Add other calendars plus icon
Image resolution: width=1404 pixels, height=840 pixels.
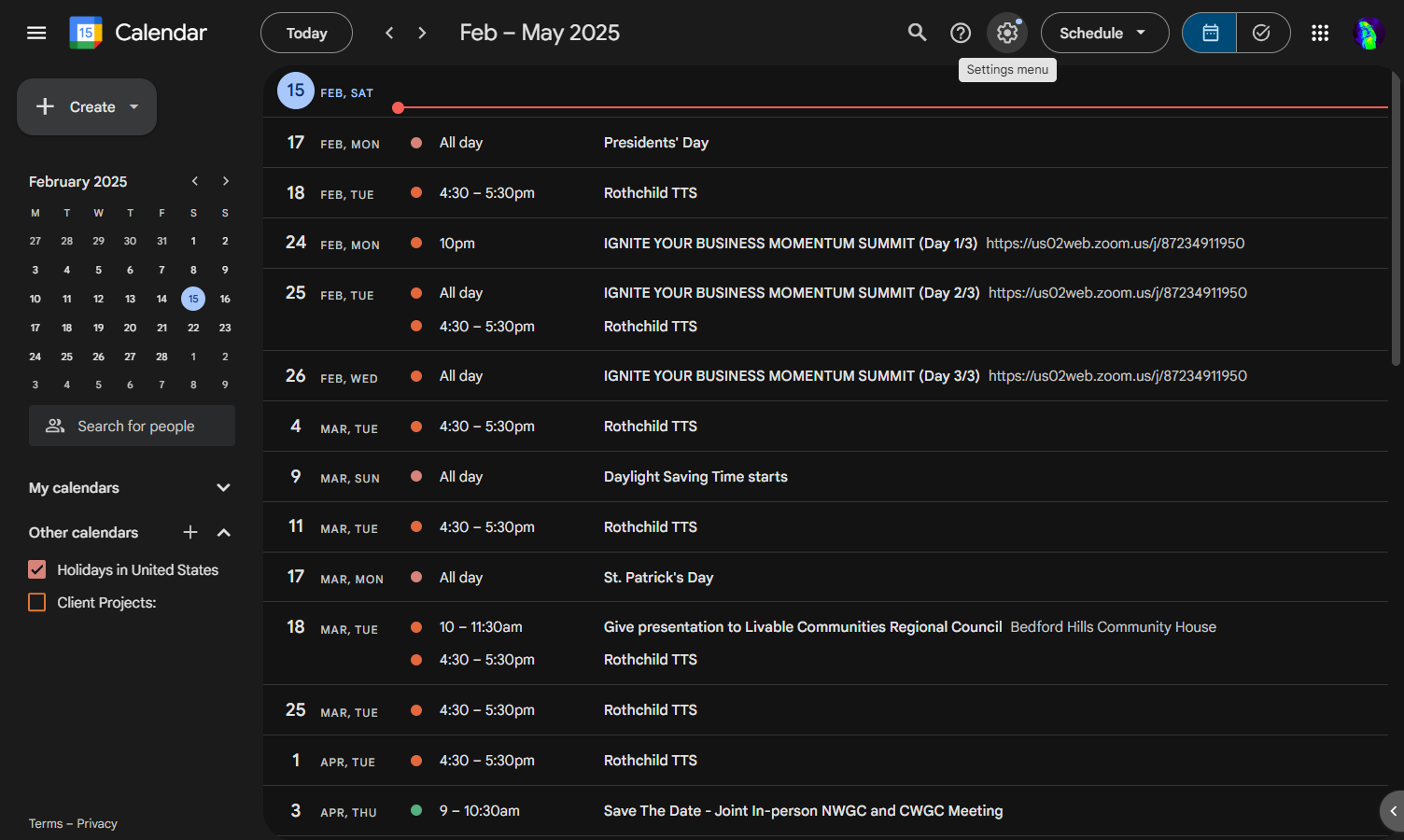(190, 532)
